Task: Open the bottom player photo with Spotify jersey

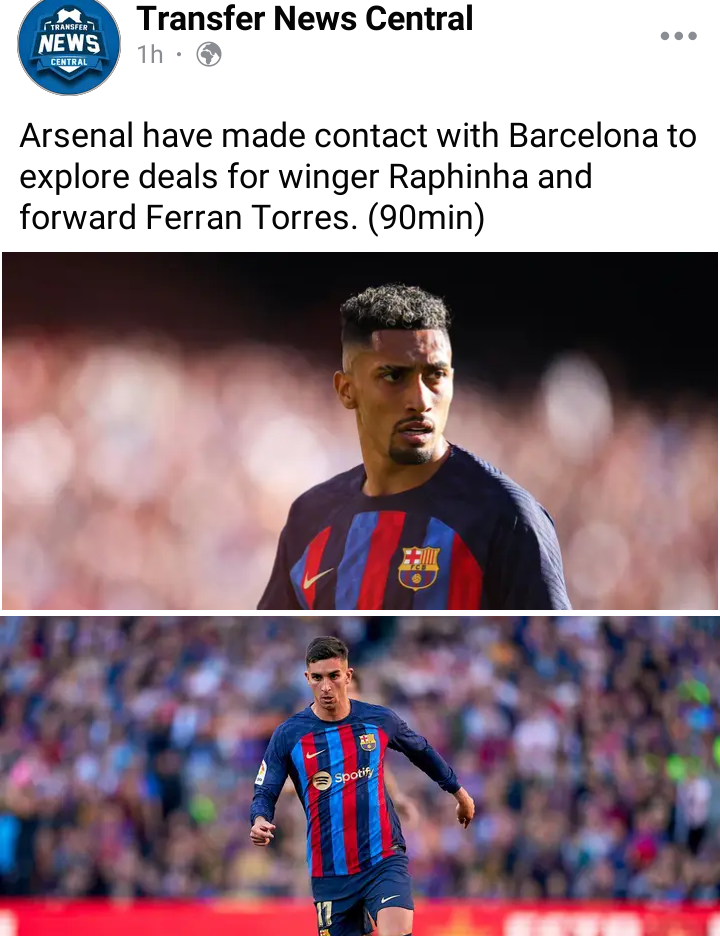Action: pyautogui.click(x=360, y=776)
